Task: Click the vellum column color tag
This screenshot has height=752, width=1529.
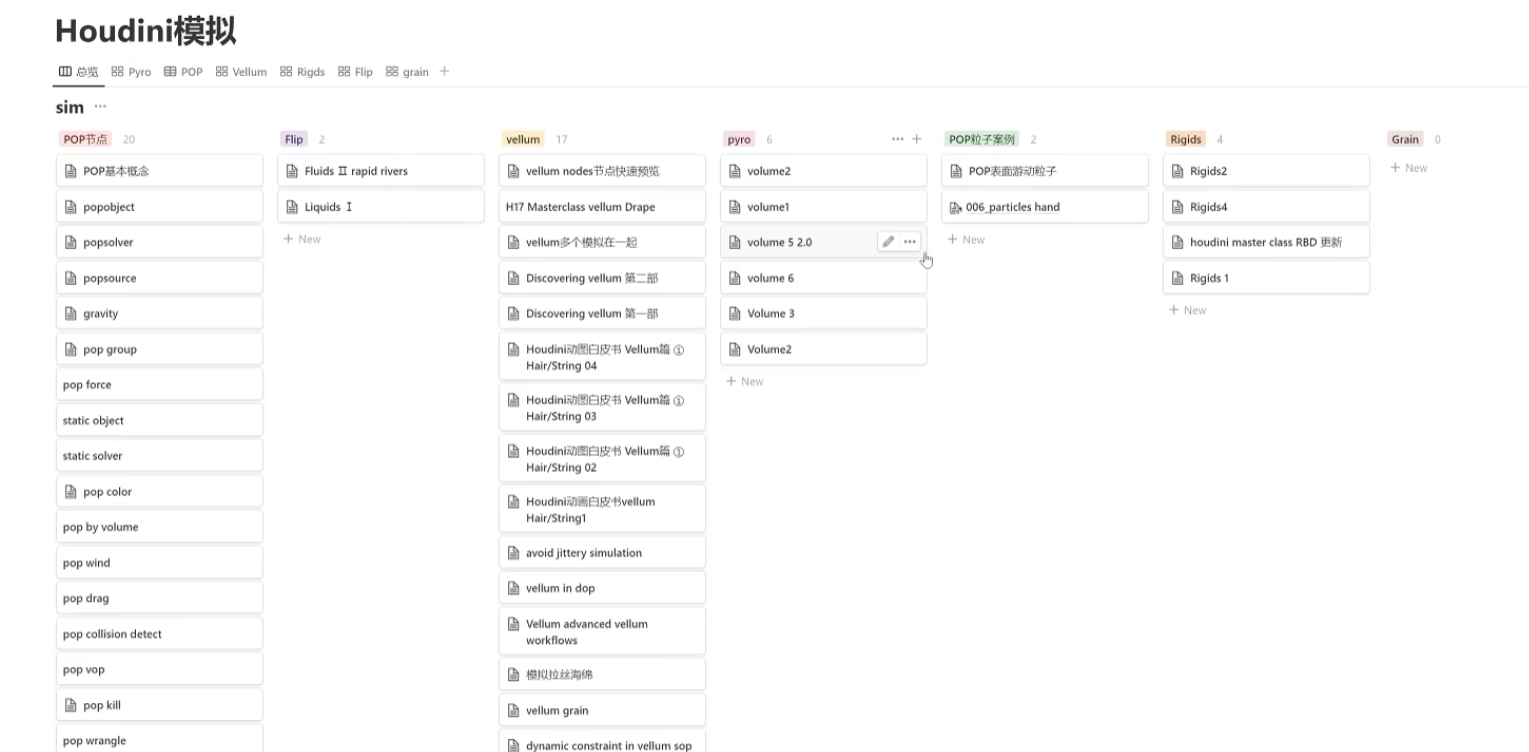Action: pyautogui.click(x=523, y=140)
